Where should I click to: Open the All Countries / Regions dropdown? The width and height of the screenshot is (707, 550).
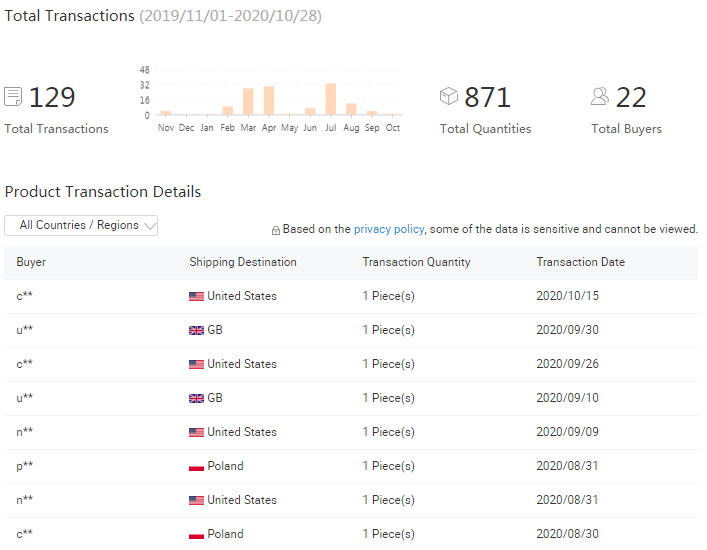click(x=81, y=225)
